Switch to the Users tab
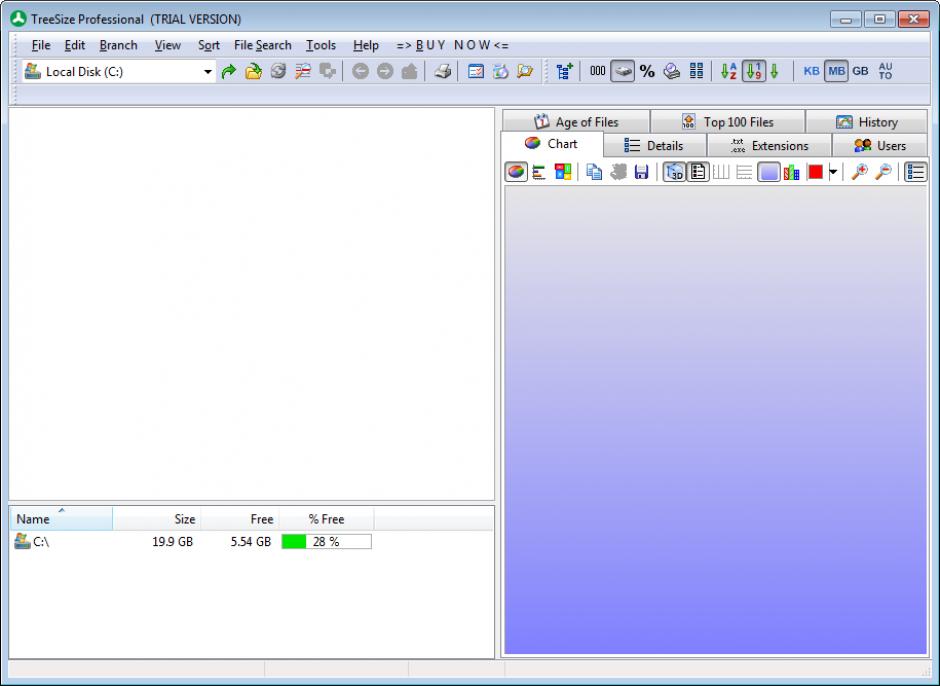 coord(880,146)
